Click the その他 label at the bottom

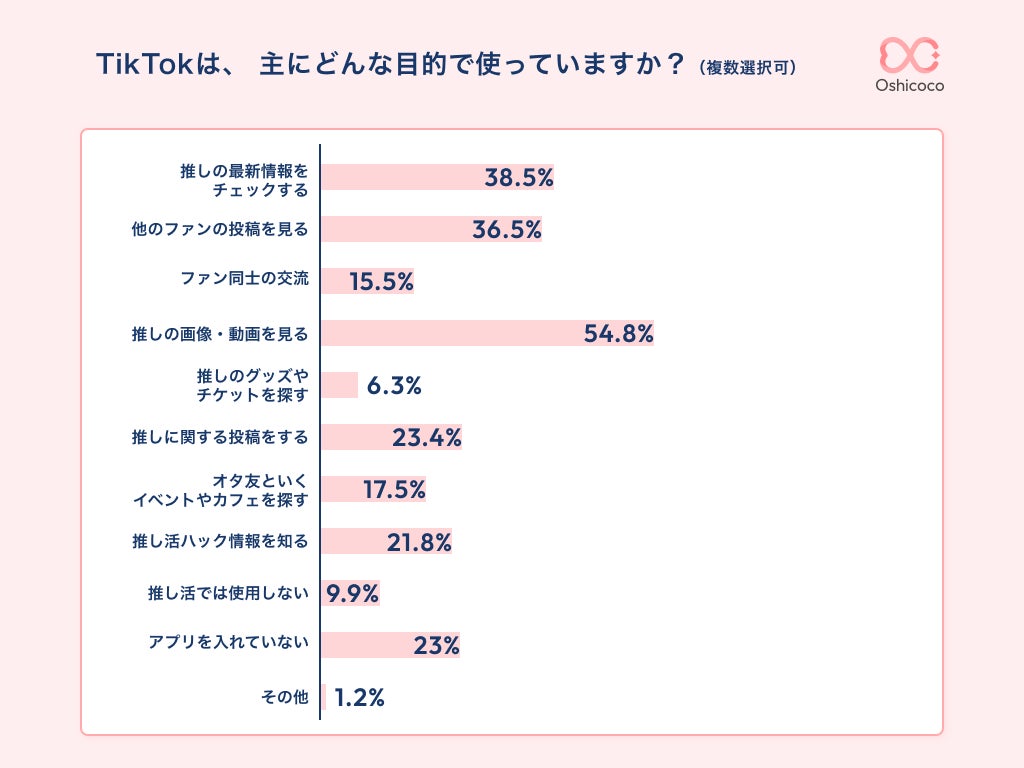pyautogui.click(x=285, y=697)
